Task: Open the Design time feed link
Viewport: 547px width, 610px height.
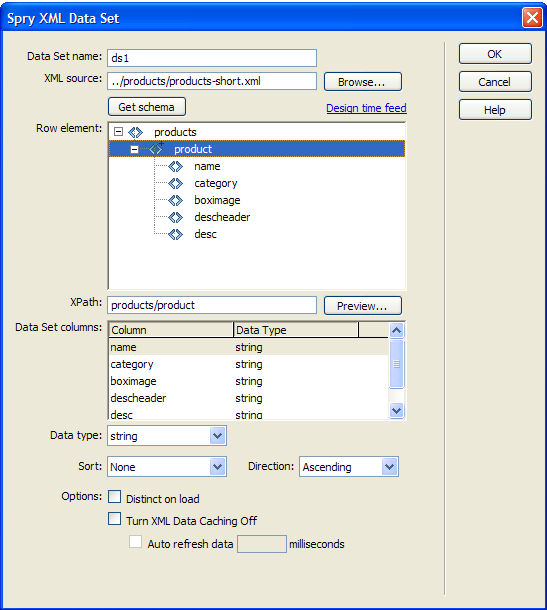Action: coord(366,108)
